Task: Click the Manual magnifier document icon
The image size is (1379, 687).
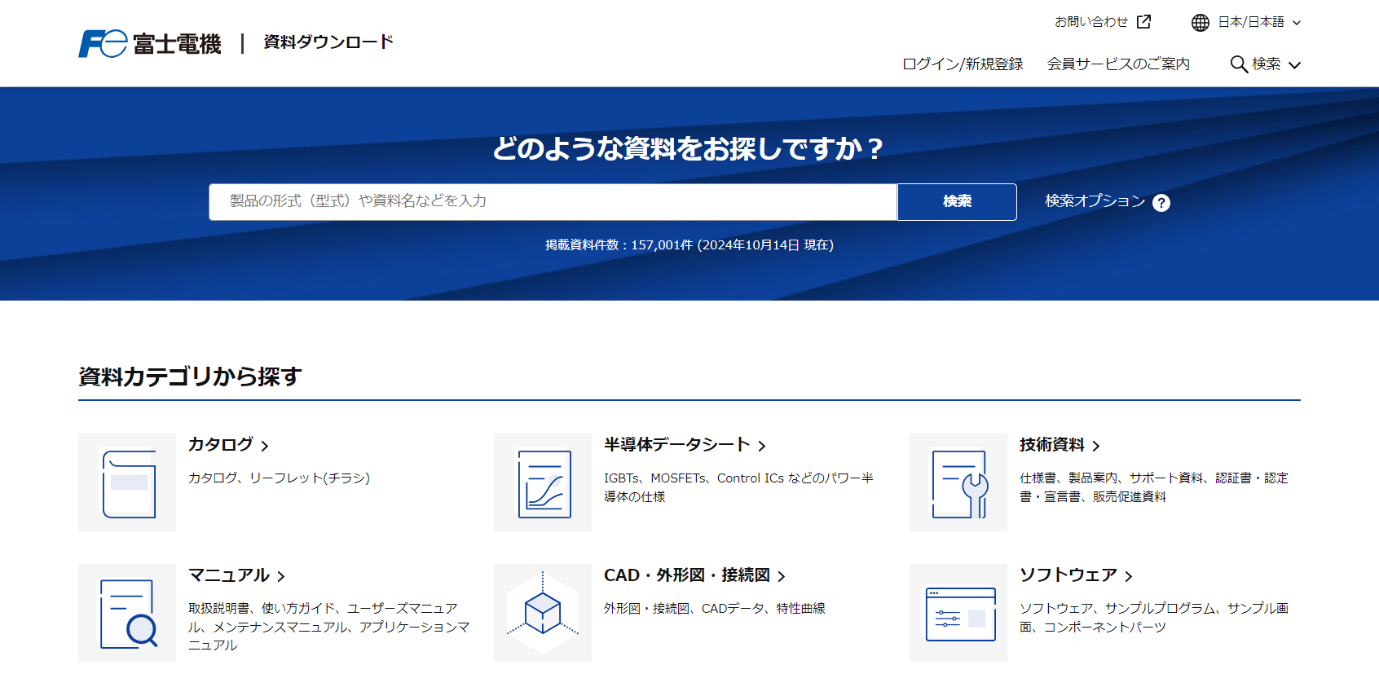Action: [x=127, y=613]
